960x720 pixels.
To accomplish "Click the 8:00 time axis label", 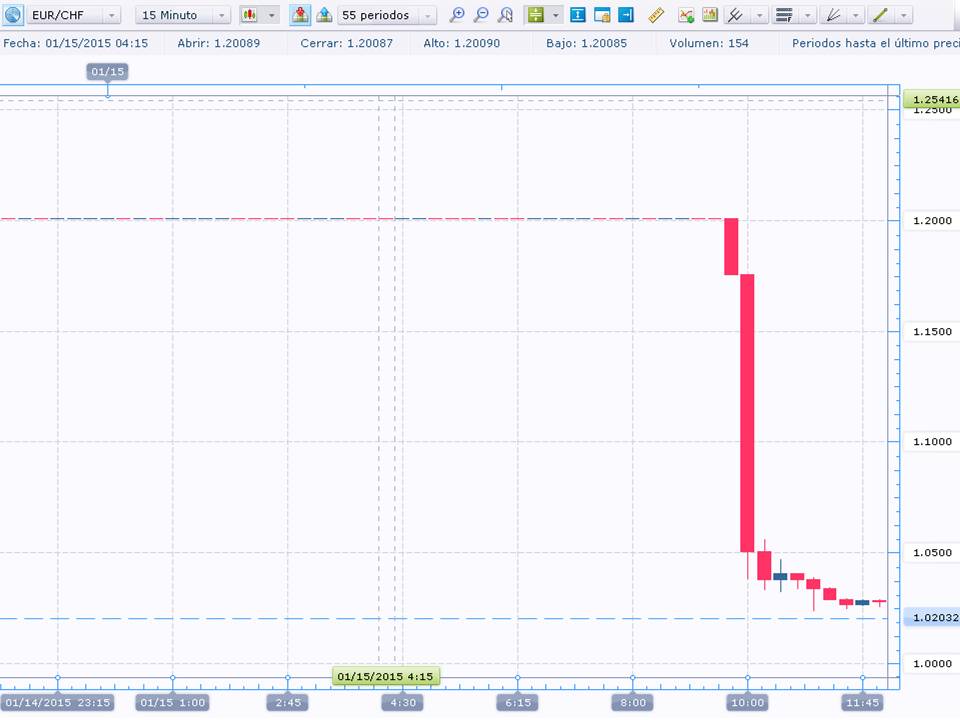I will (x=632, y=702).
